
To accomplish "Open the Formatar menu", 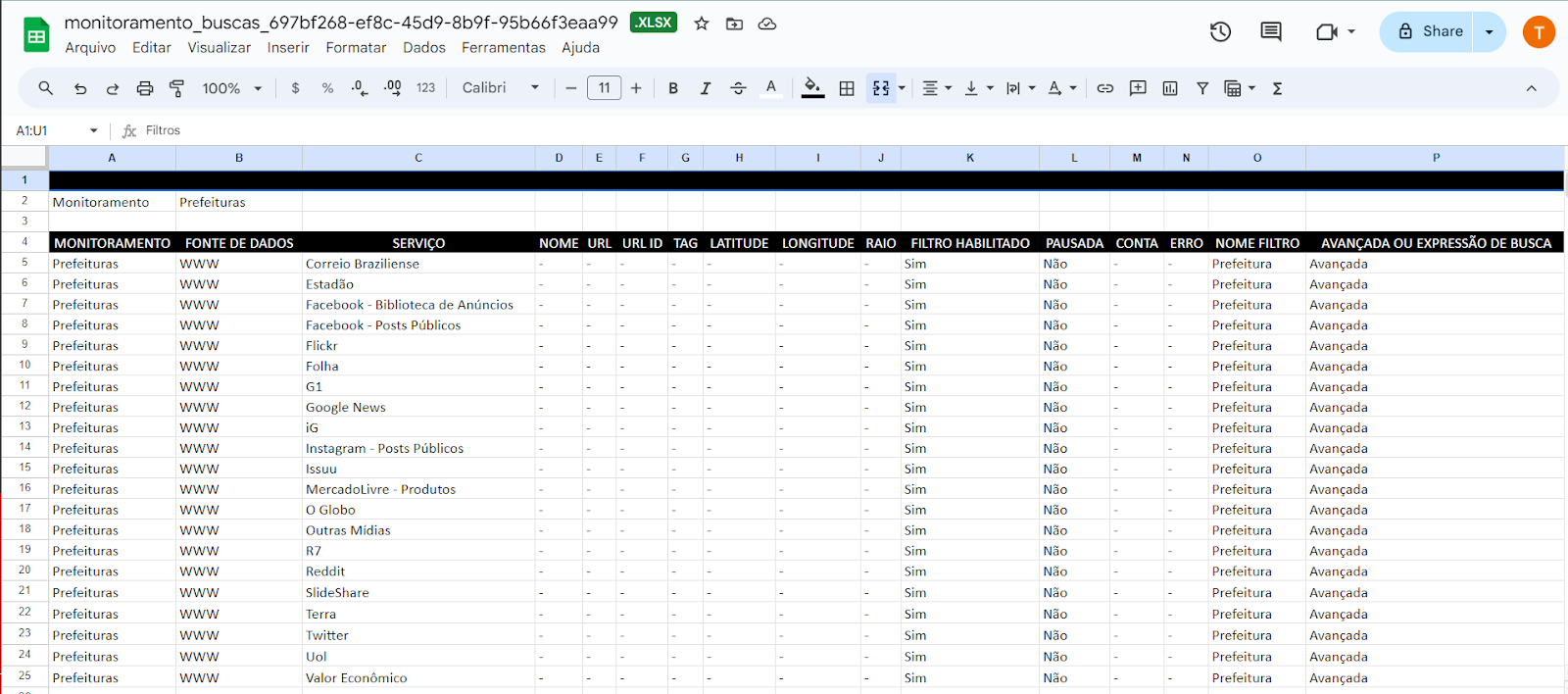I will 356,47.
